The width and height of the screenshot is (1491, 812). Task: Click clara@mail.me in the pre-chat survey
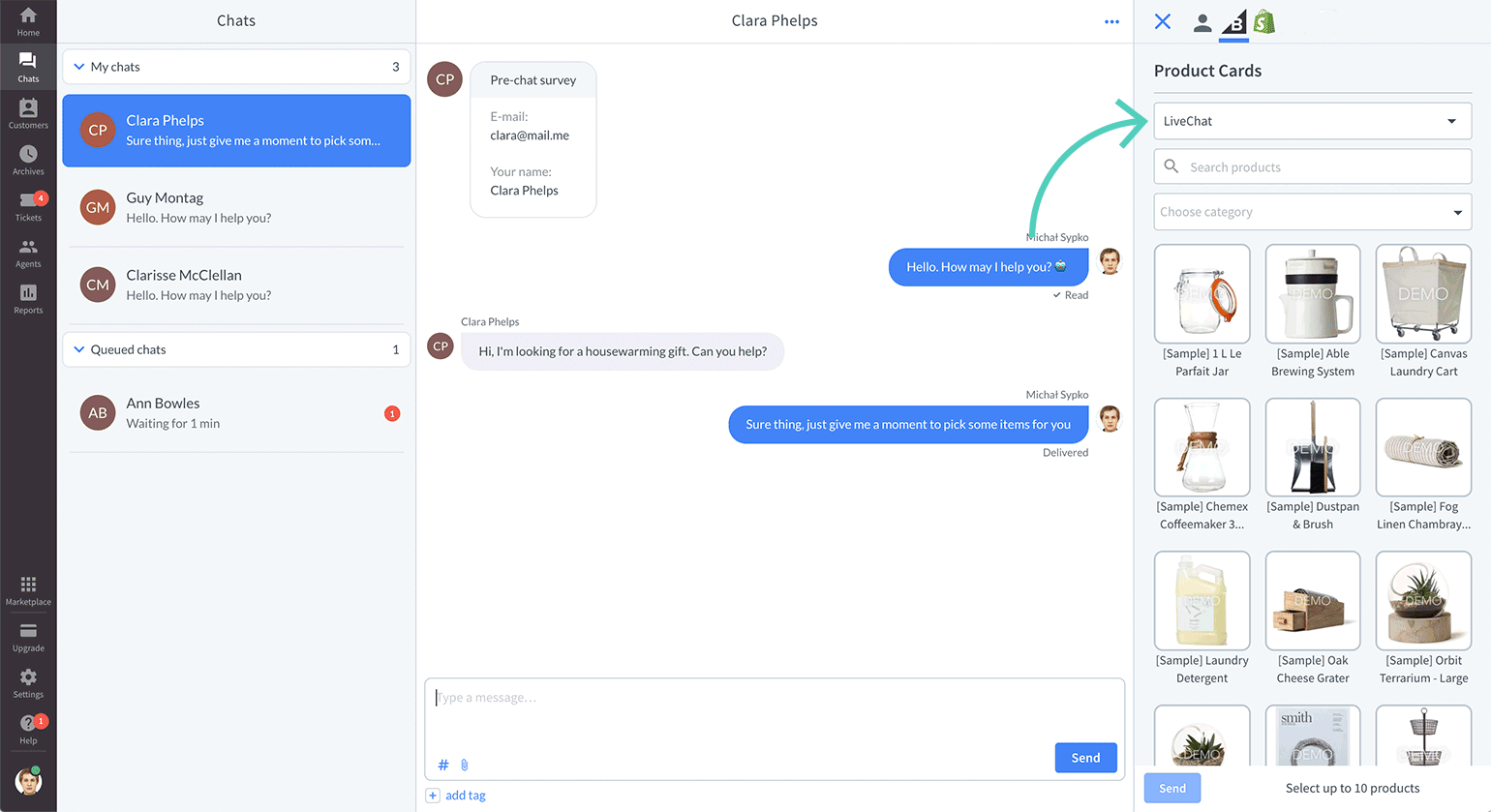pos(530,135)
